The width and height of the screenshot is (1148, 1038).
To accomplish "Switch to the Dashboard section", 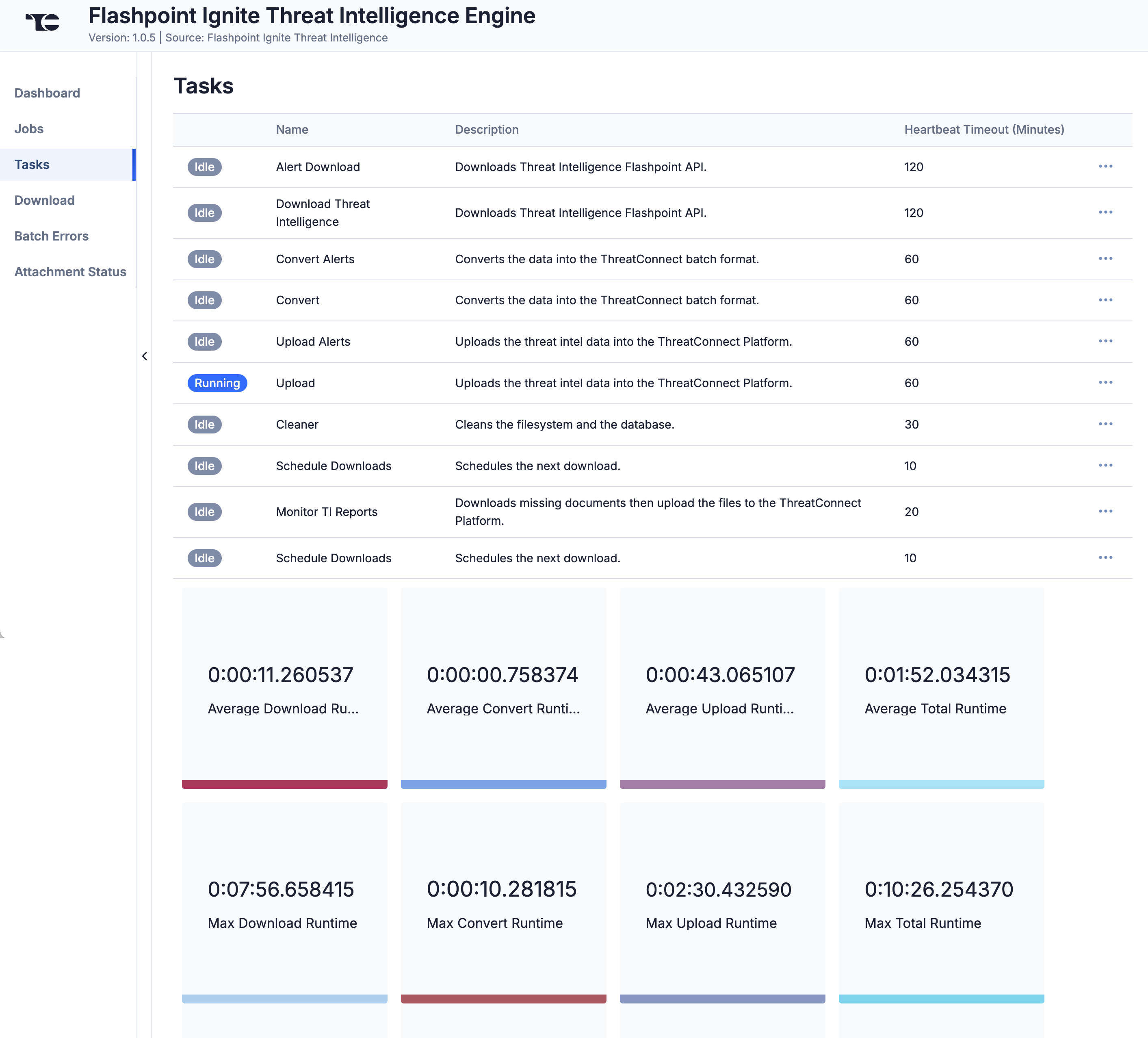I will (x=47, y=93).
